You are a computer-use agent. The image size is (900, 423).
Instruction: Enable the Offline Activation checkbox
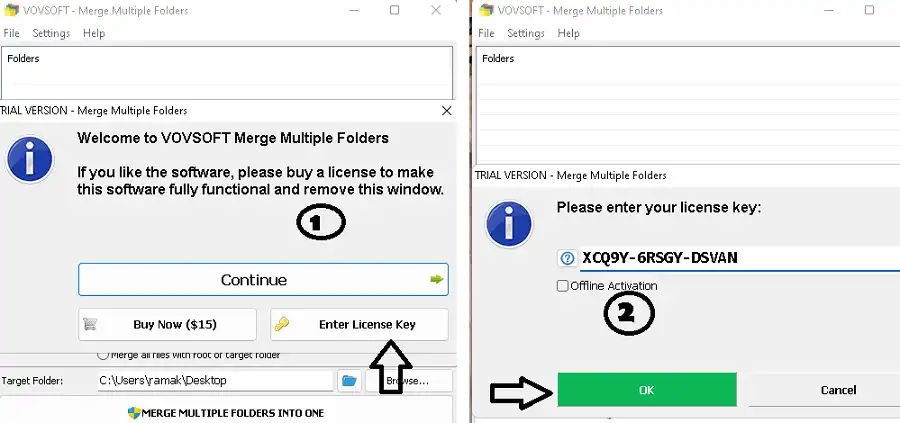pyautogui.click(x=563, y=286)
